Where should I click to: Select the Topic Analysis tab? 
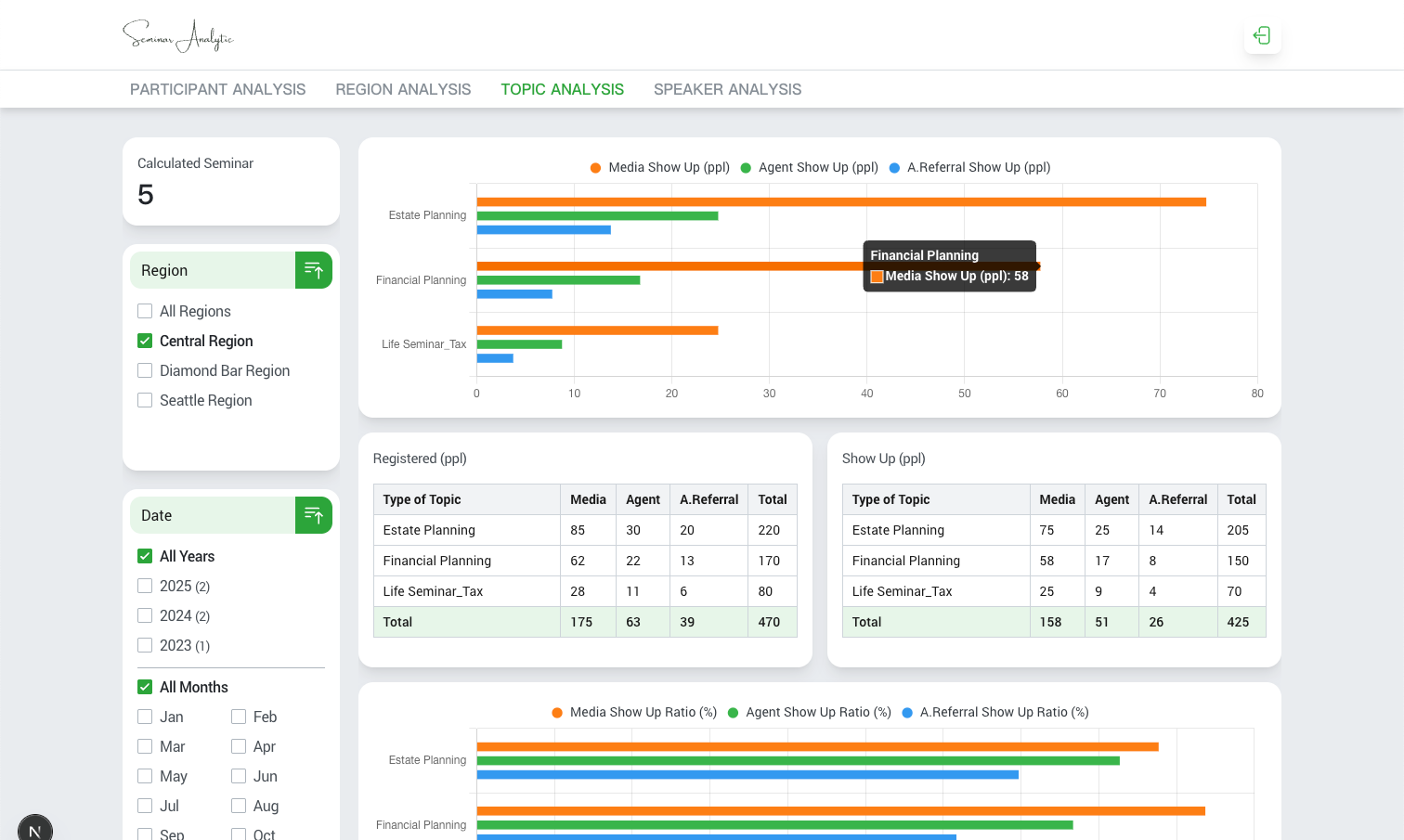click(563, 89)
